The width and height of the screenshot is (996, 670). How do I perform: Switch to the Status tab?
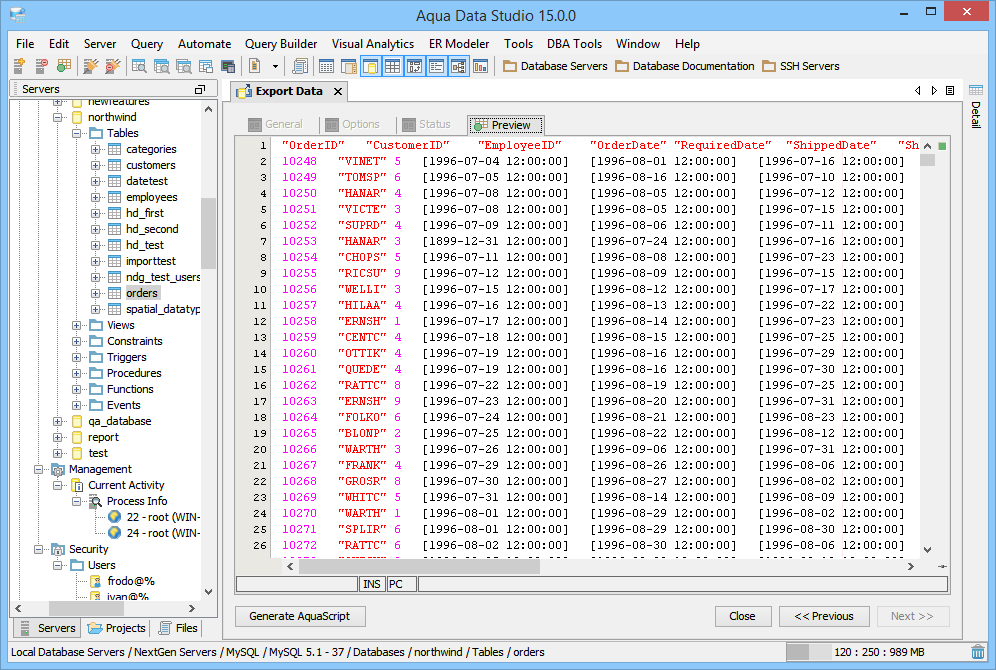427,124
